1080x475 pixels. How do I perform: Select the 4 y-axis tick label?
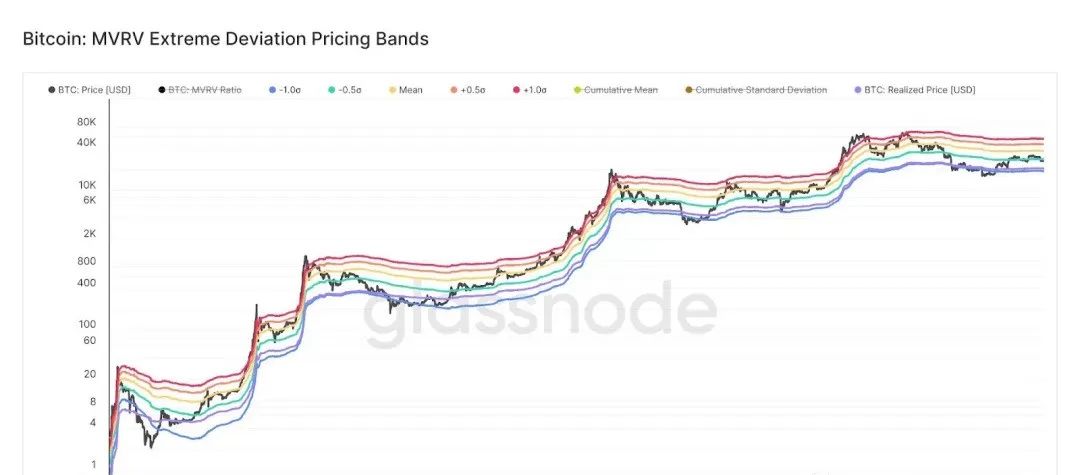pos(92,422)
